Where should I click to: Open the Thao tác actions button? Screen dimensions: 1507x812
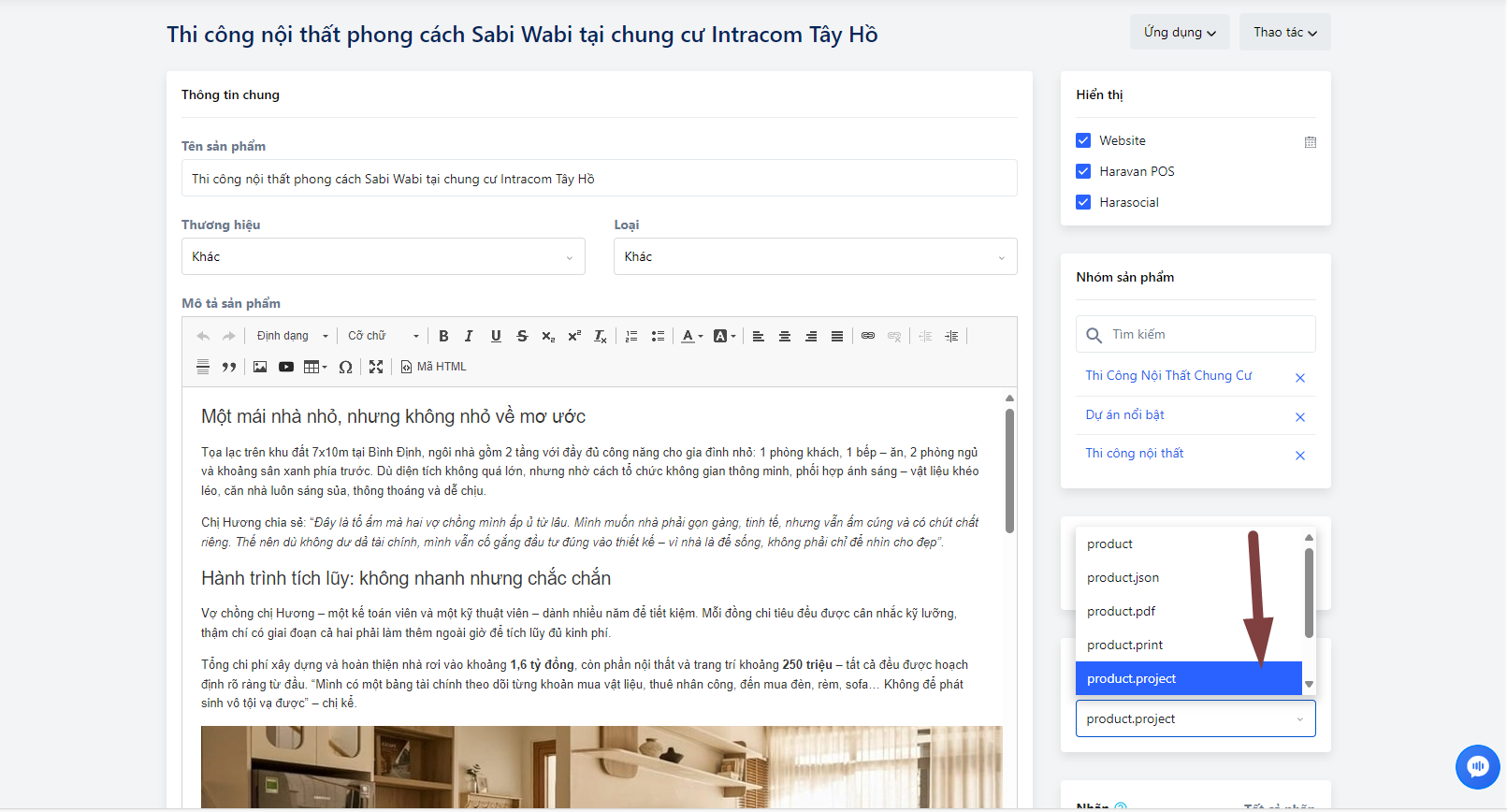(1284, 32)
